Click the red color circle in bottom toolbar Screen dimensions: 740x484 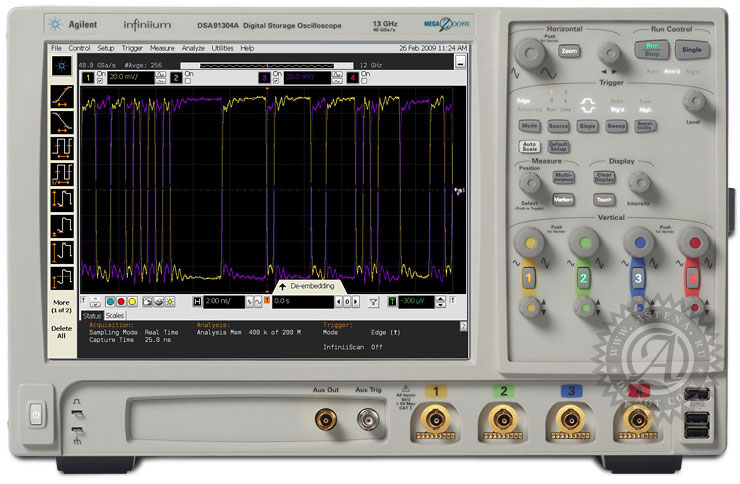(x=122, y=300)
